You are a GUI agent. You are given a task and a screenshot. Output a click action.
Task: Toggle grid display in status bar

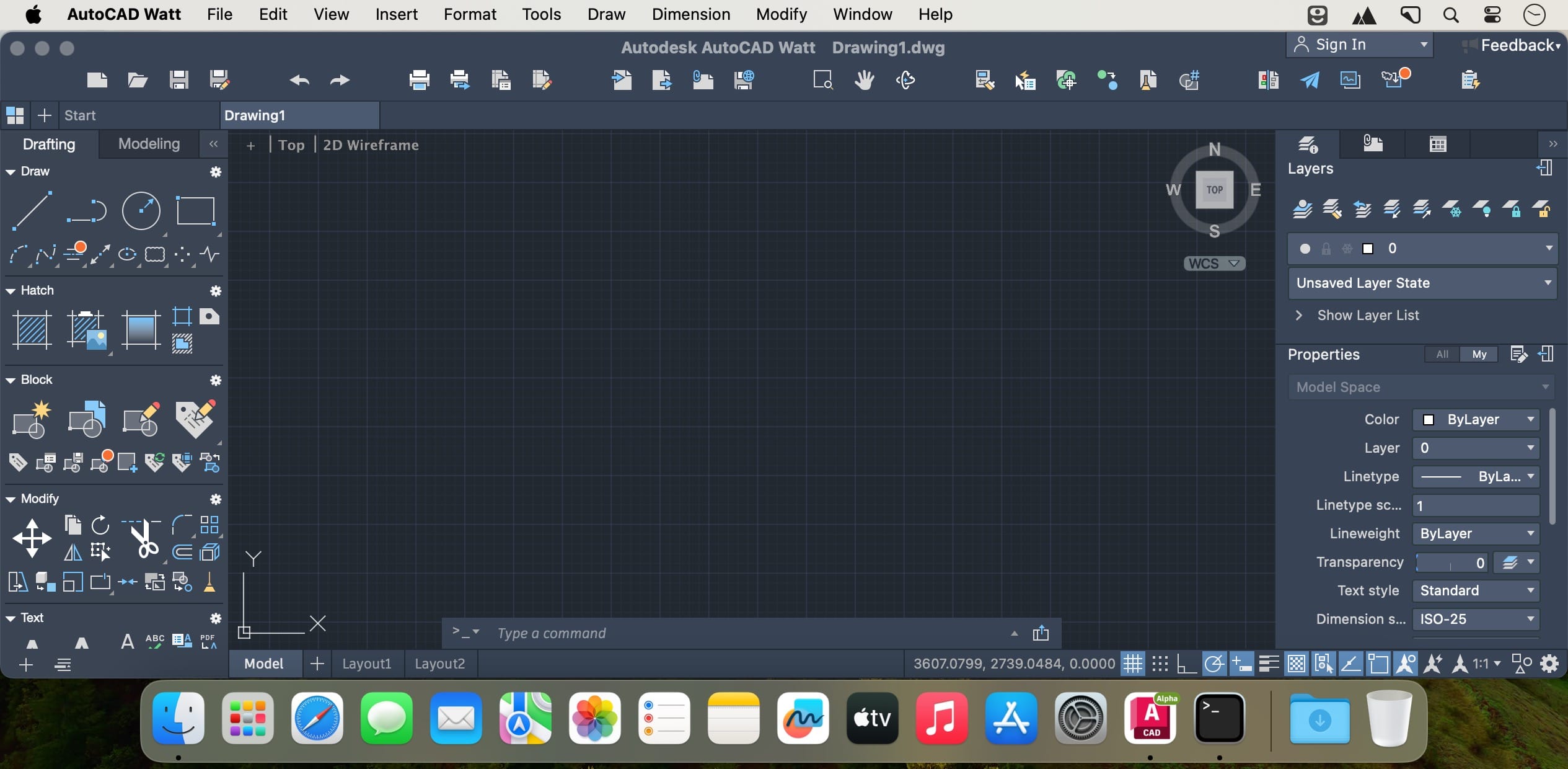(1133, 664)
